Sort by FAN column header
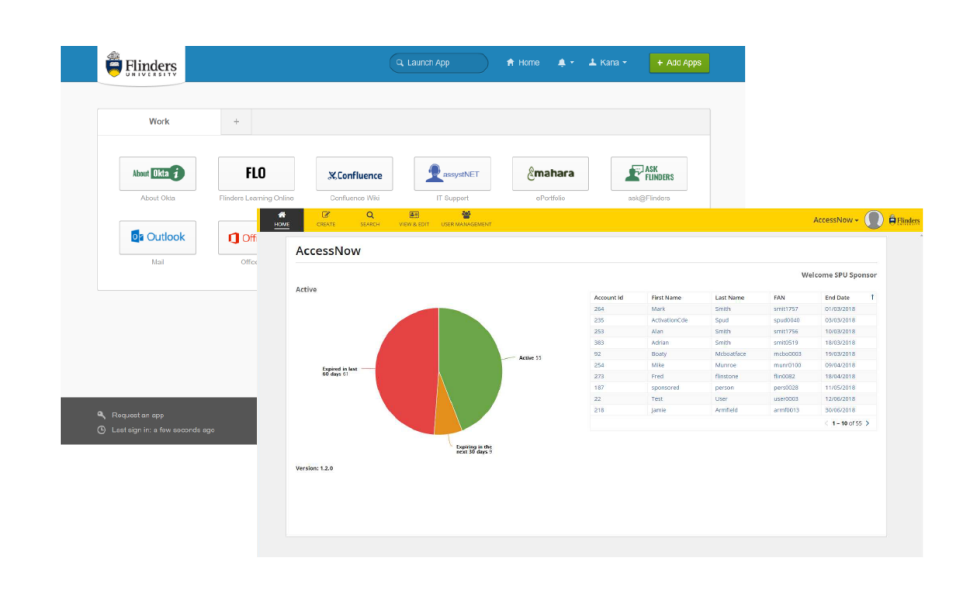The width and height of the screenshot is (970, 614). point(779,297)
